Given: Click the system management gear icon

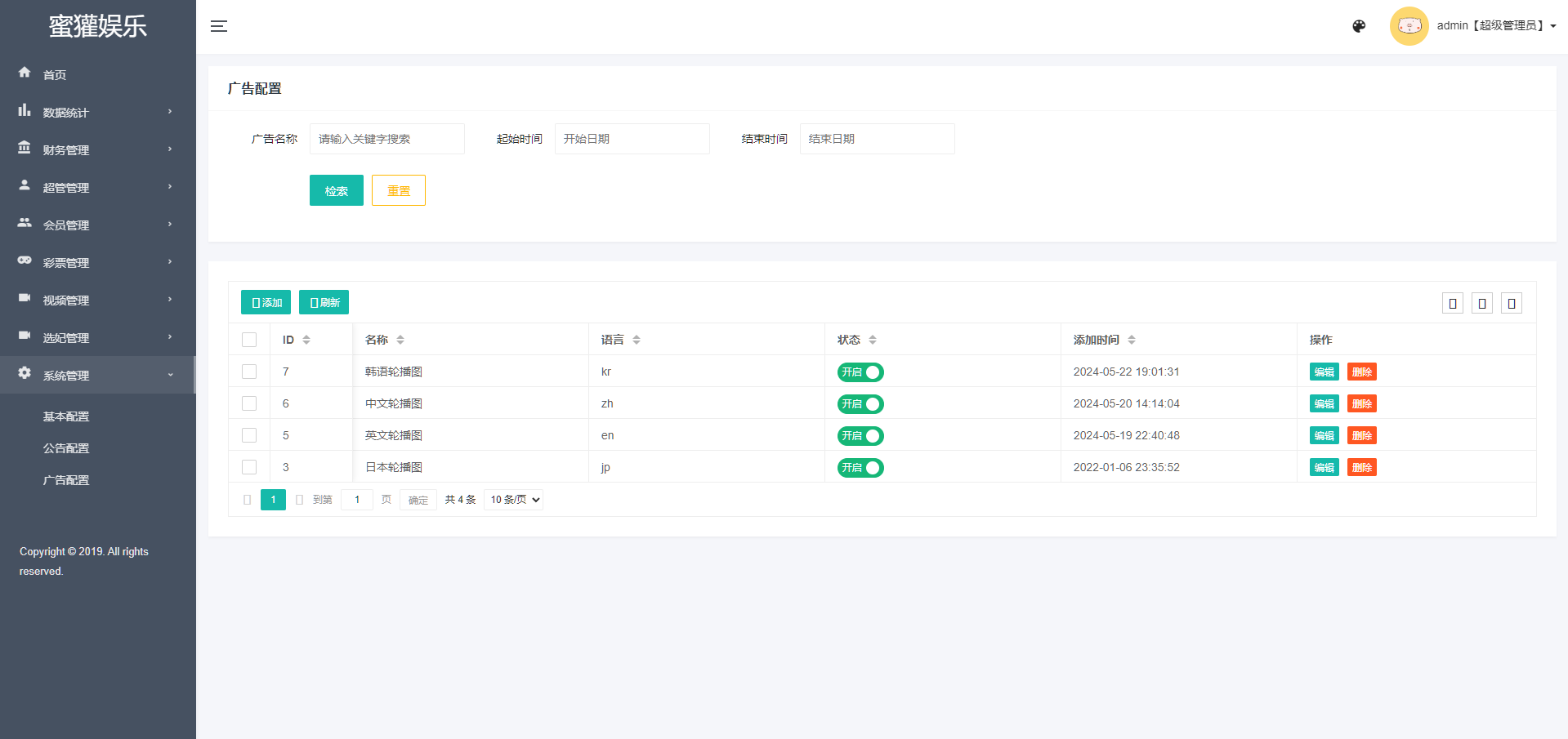Looking at the screenshot, I should (x=25, y=373).
